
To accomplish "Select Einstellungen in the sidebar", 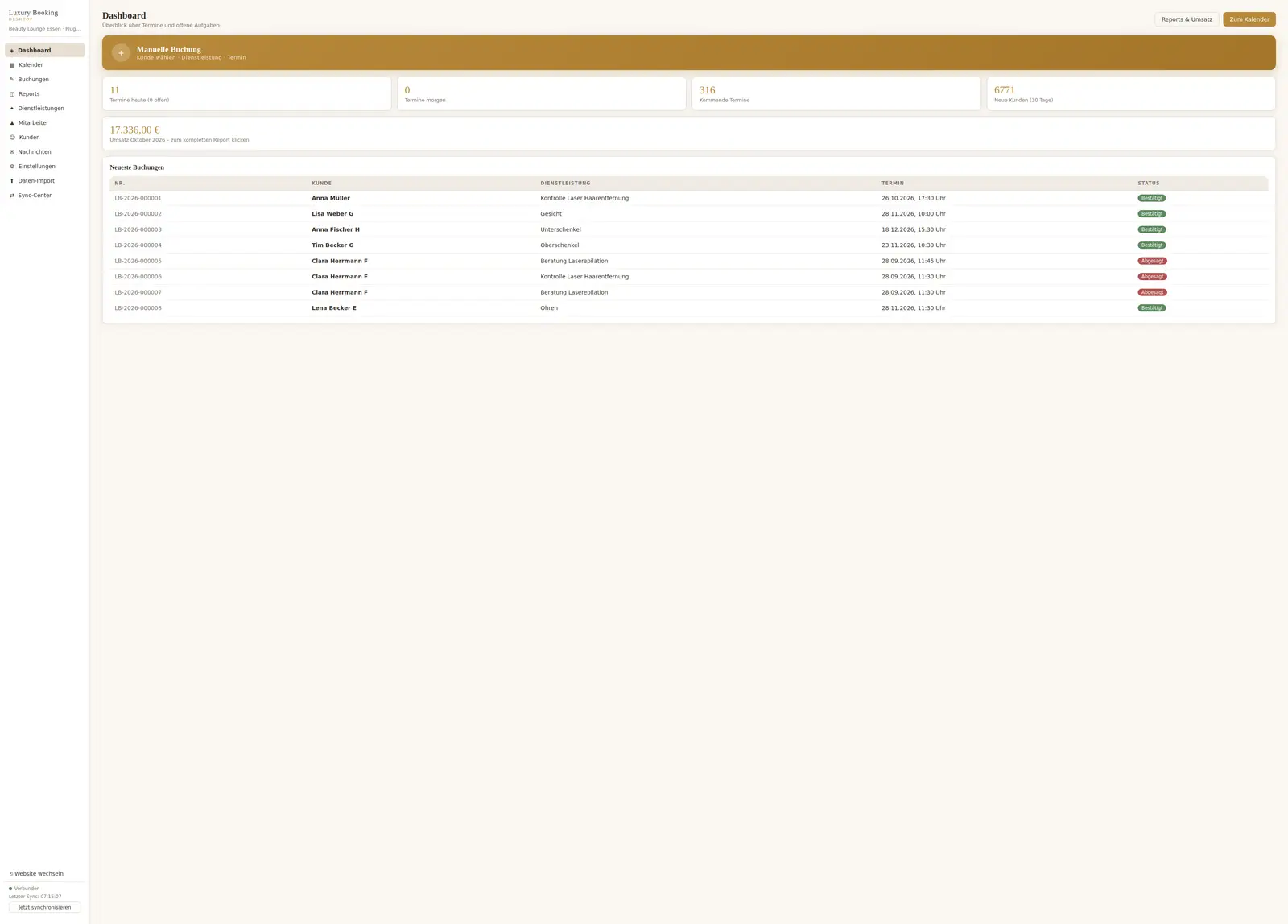I will (x=45, y=167).
